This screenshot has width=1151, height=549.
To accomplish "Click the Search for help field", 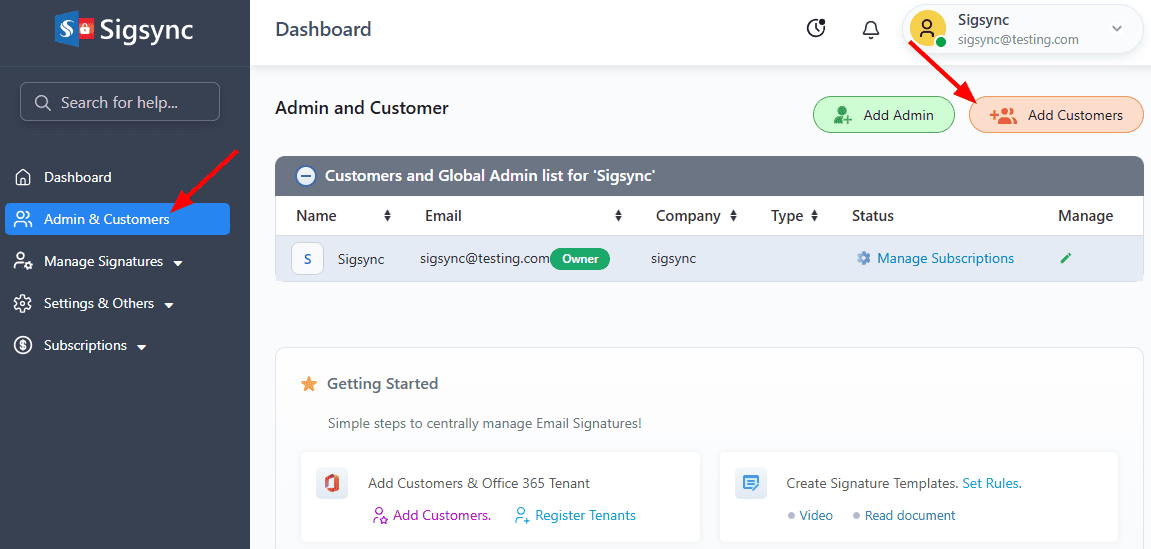I will point(120,102).
